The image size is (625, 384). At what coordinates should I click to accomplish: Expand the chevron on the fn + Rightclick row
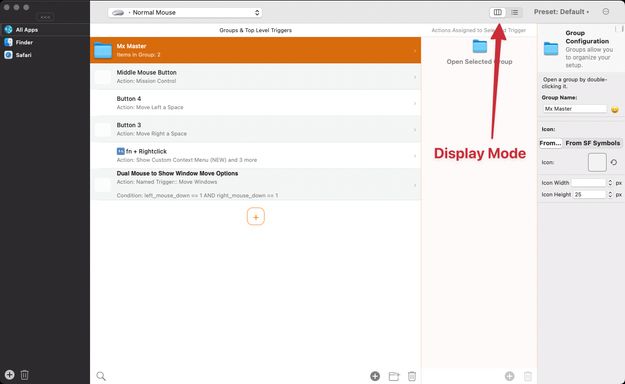click(x=415, y=156)
